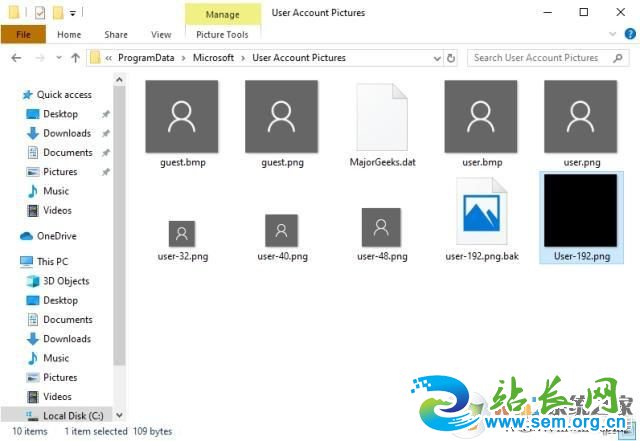Screen dimensions: 640x441
Task: Open the recent locations dropdown arrow
Action: [57, 58]
